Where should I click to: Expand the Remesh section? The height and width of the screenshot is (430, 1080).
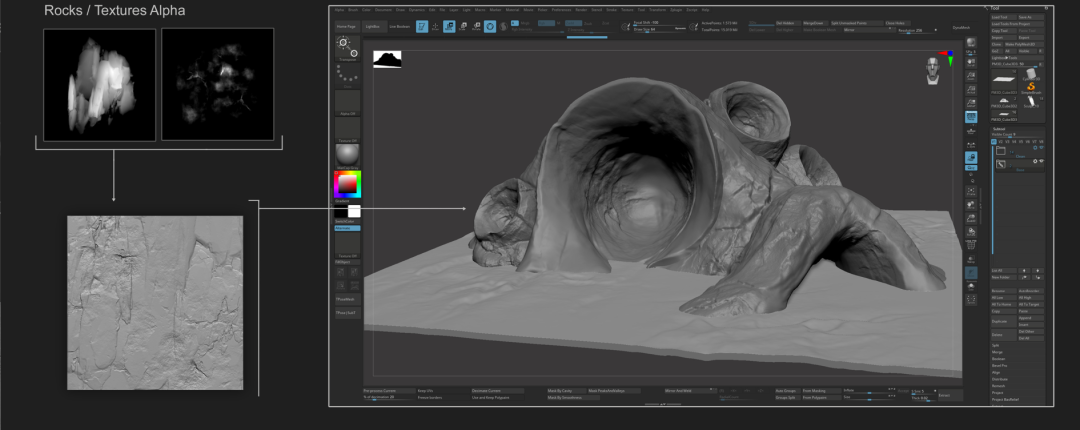998,386
